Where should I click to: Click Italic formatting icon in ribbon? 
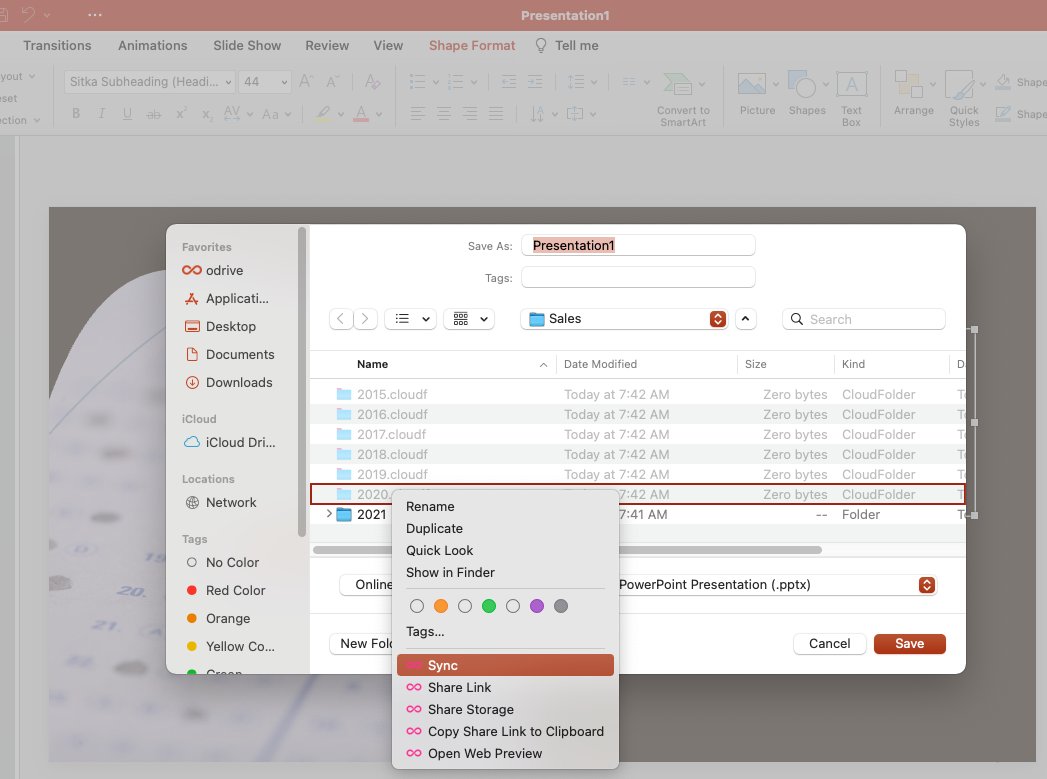pyautogui.click(x=101, y=113)
